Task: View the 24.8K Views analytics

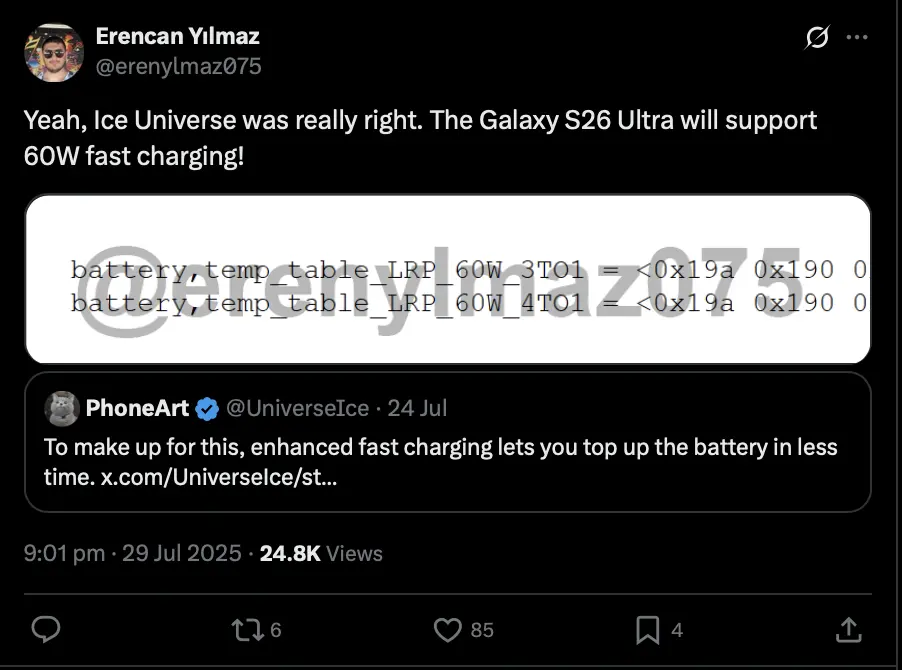Action: click(x=320, y=553)
